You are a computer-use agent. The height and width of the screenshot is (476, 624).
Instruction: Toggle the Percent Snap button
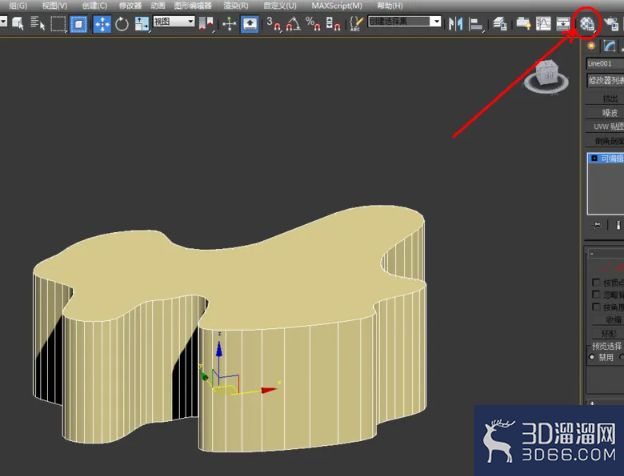pos(313,24)
